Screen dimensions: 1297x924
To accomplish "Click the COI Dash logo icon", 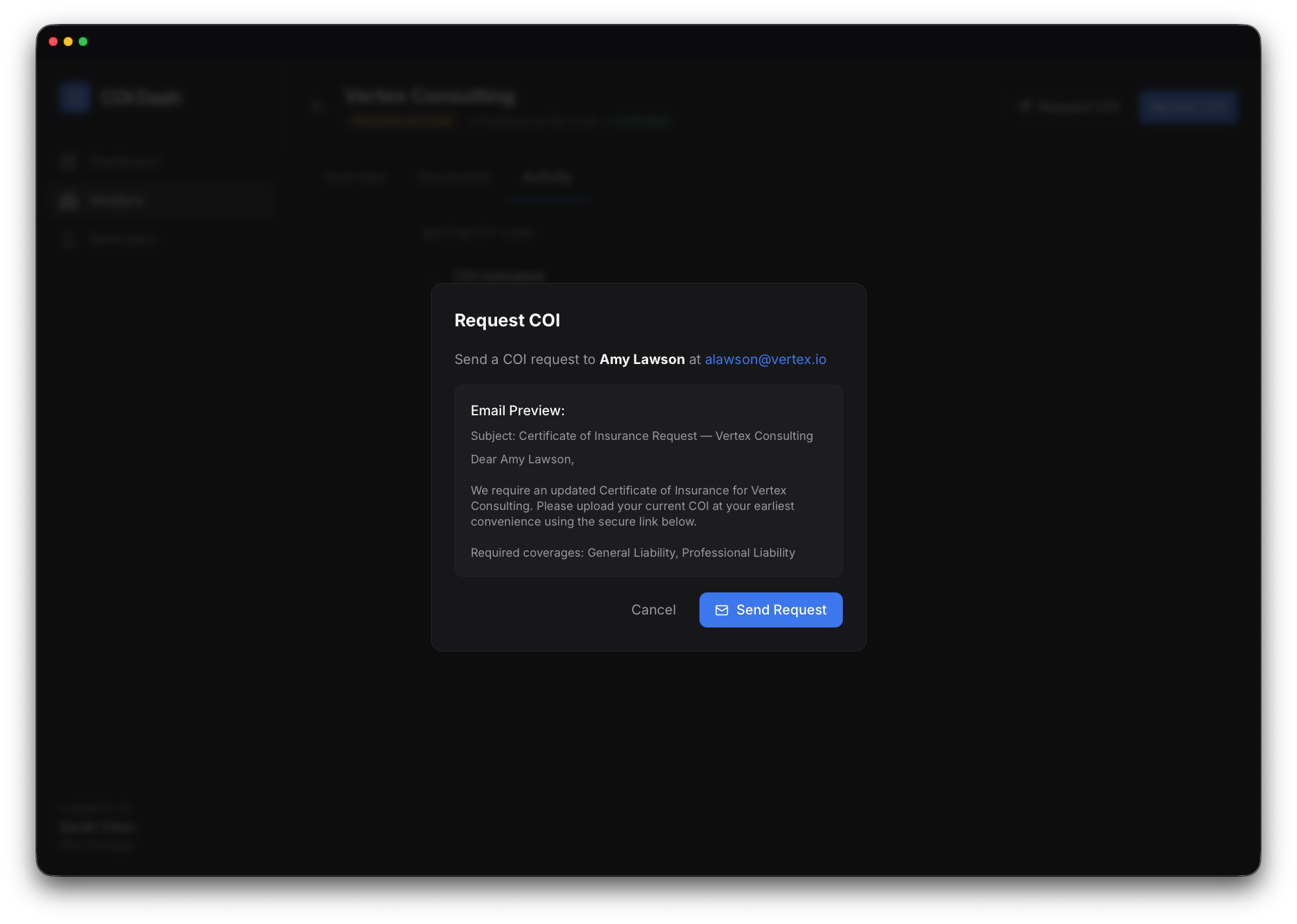I will pyautogui.click(x=75, y=97).
